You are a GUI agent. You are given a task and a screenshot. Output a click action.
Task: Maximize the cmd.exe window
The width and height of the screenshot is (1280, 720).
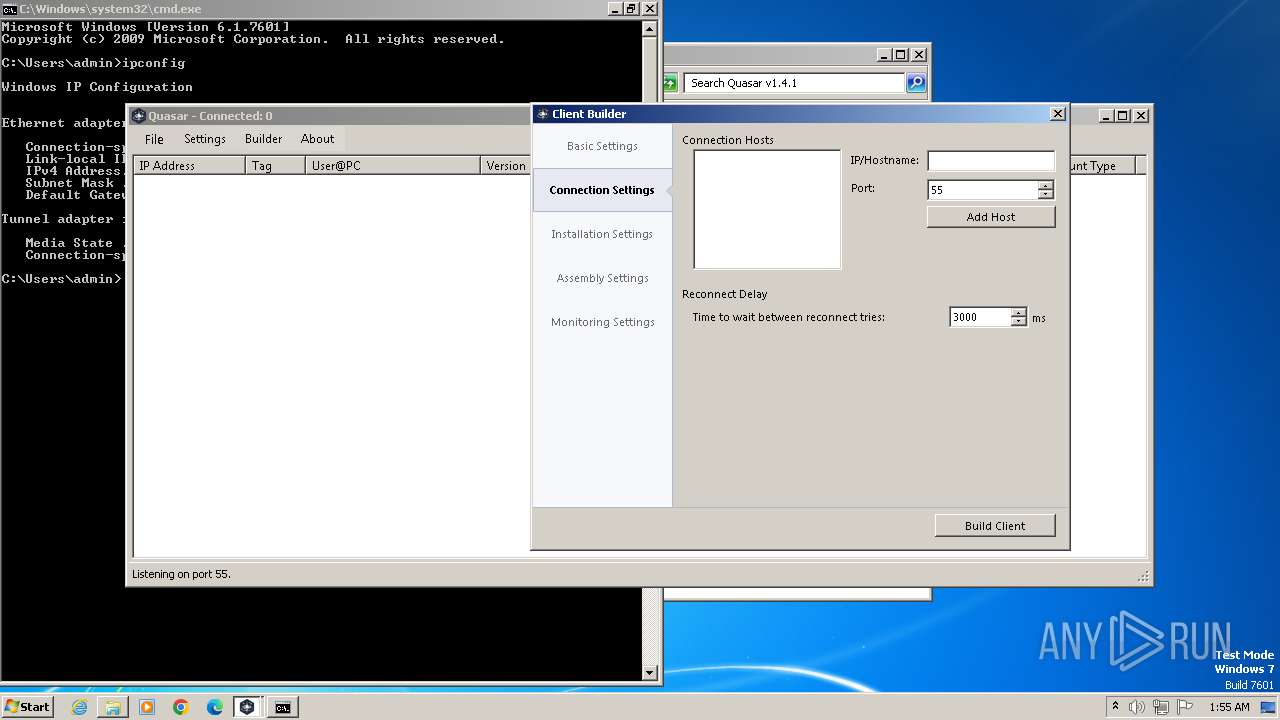[x=631, y=9]
